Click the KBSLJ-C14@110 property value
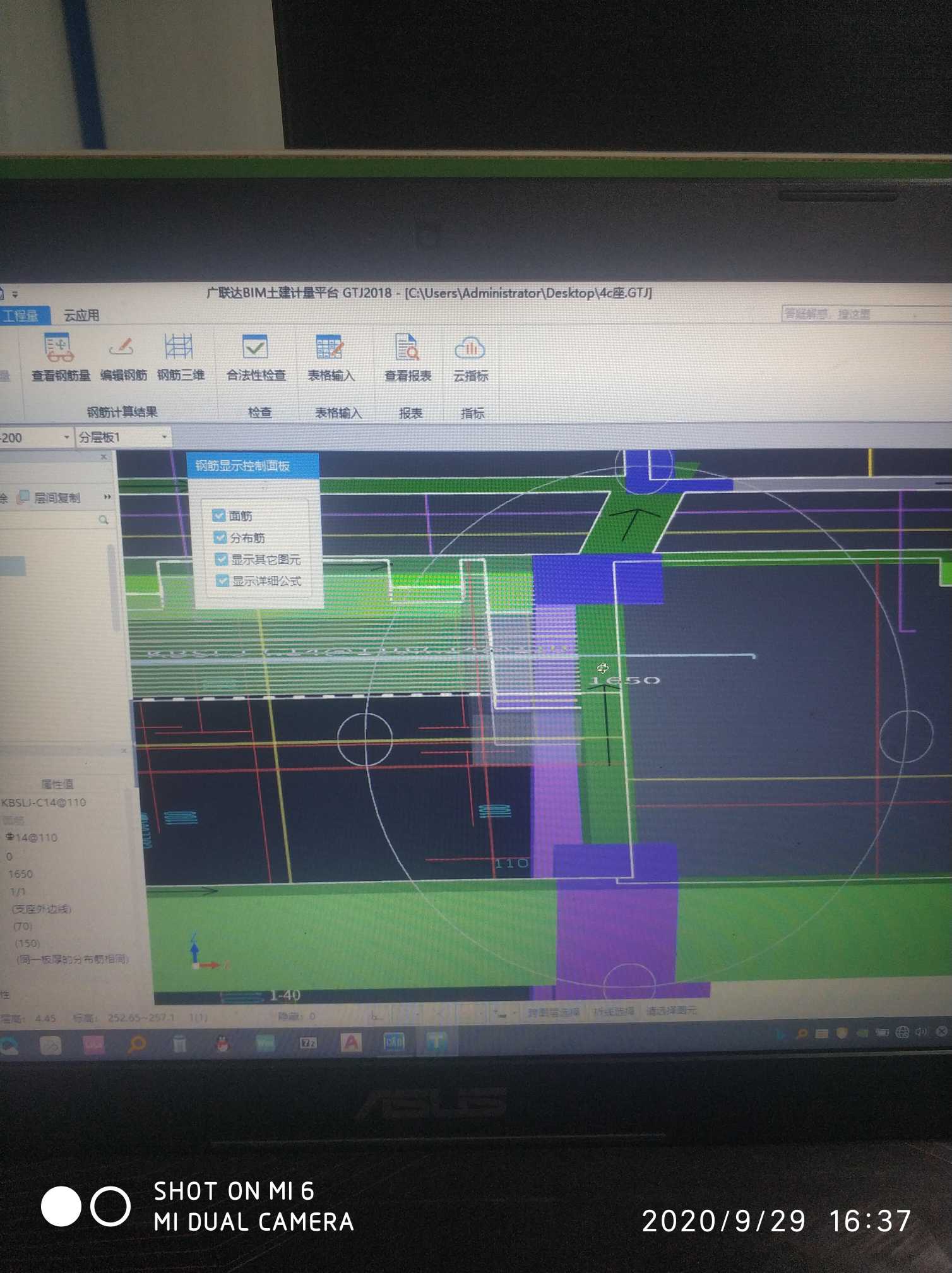Screen dimensions: 952x1273 point(44,803)
